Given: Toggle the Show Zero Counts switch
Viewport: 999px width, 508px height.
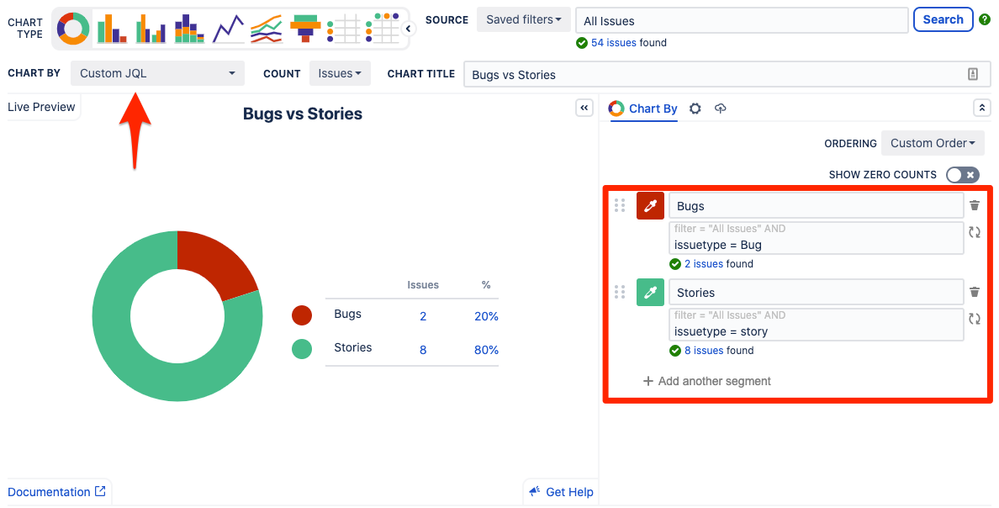Looking at the screenshot, I should tap(962, 175).
